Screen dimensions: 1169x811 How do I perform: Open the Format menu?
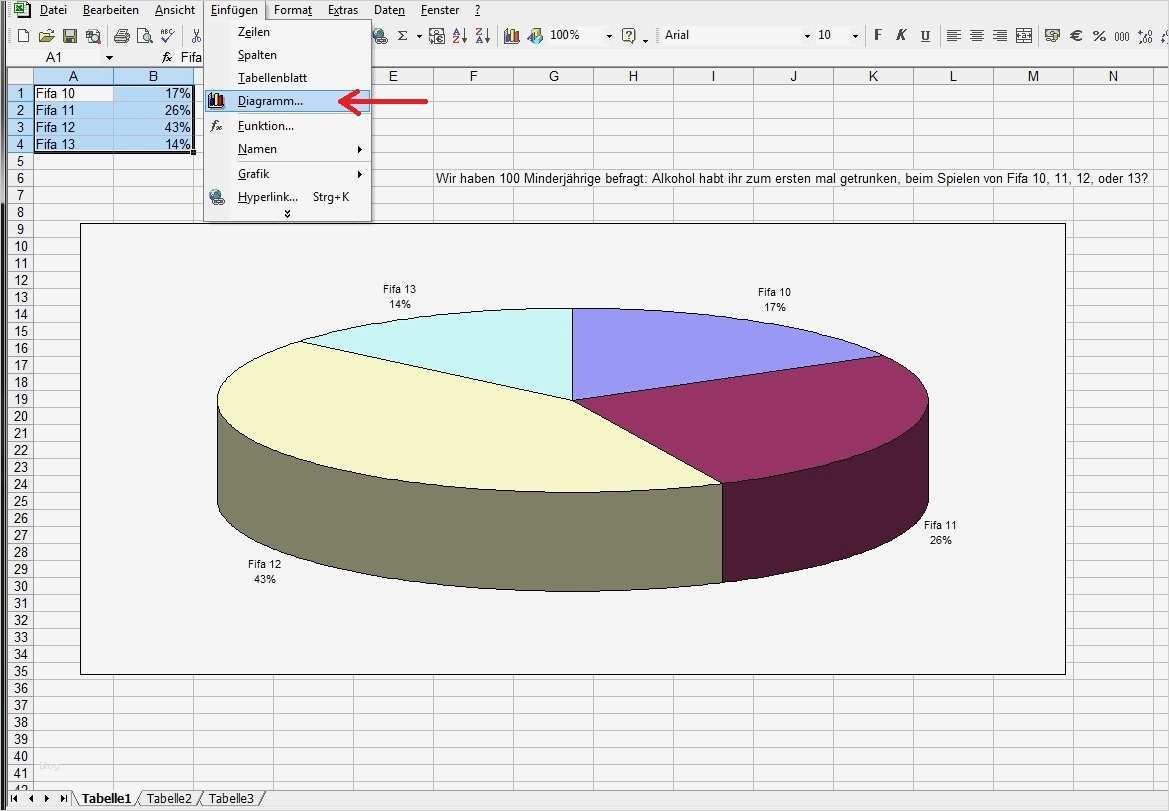click(x=293, y=10)
